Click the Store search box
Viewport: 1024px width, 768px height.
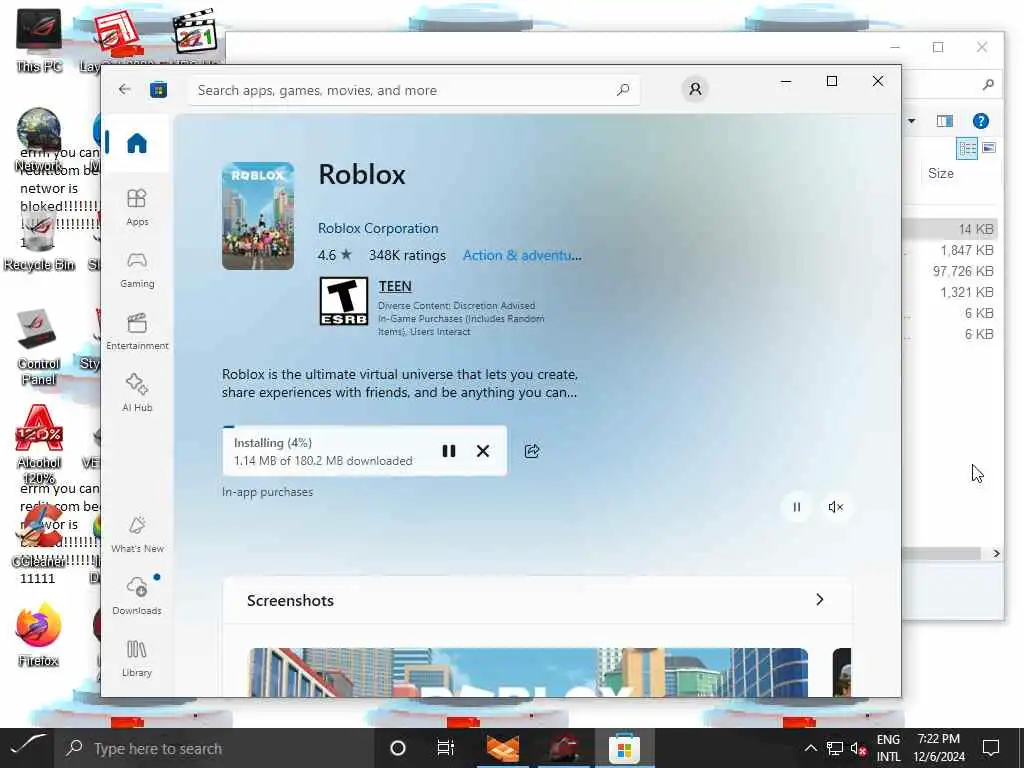pyautogui.click(x=415, y=90)
